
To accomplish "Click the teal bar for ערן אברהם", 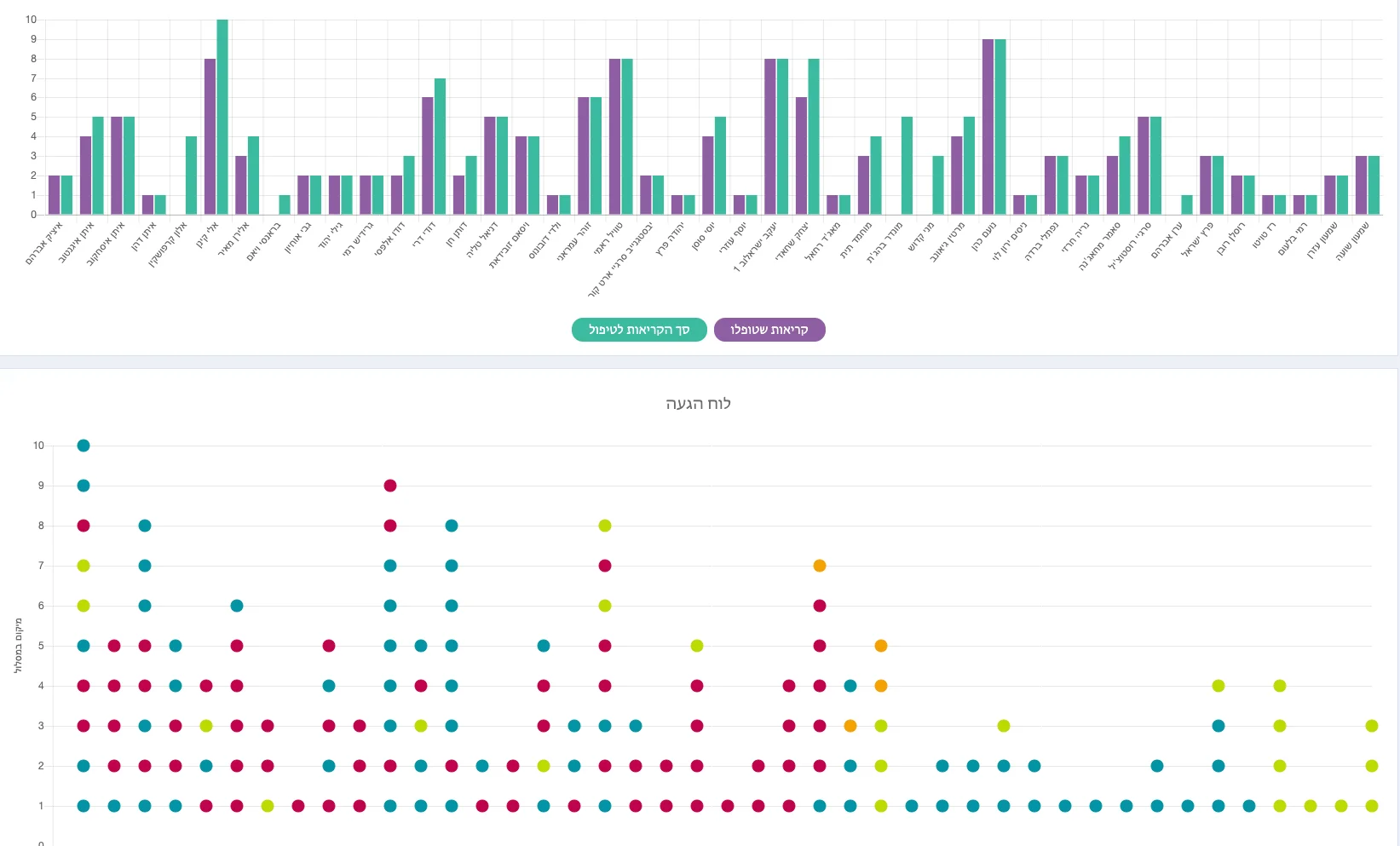I will (x=1187, y=204).
